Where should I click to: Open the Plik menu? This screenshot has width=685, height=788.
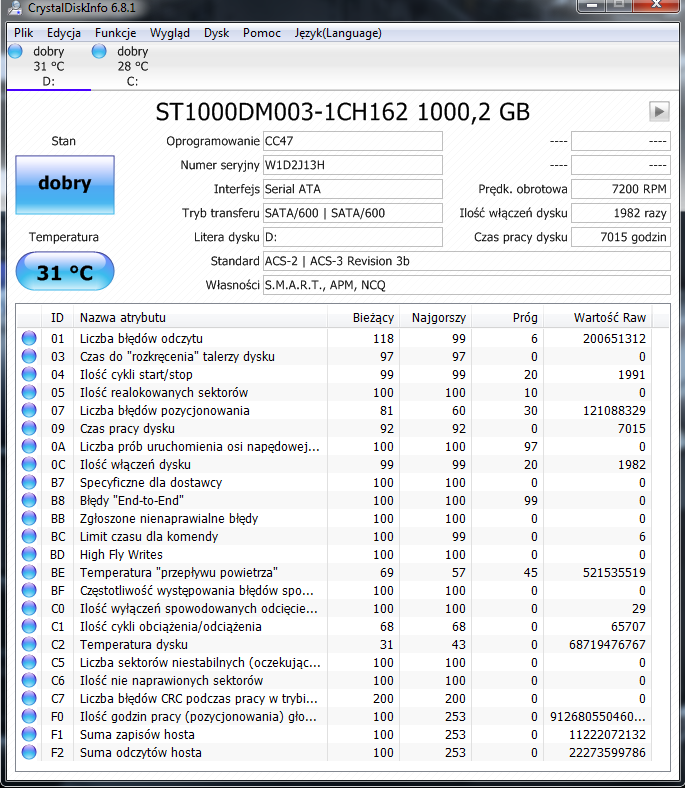[x=24, y=33]
